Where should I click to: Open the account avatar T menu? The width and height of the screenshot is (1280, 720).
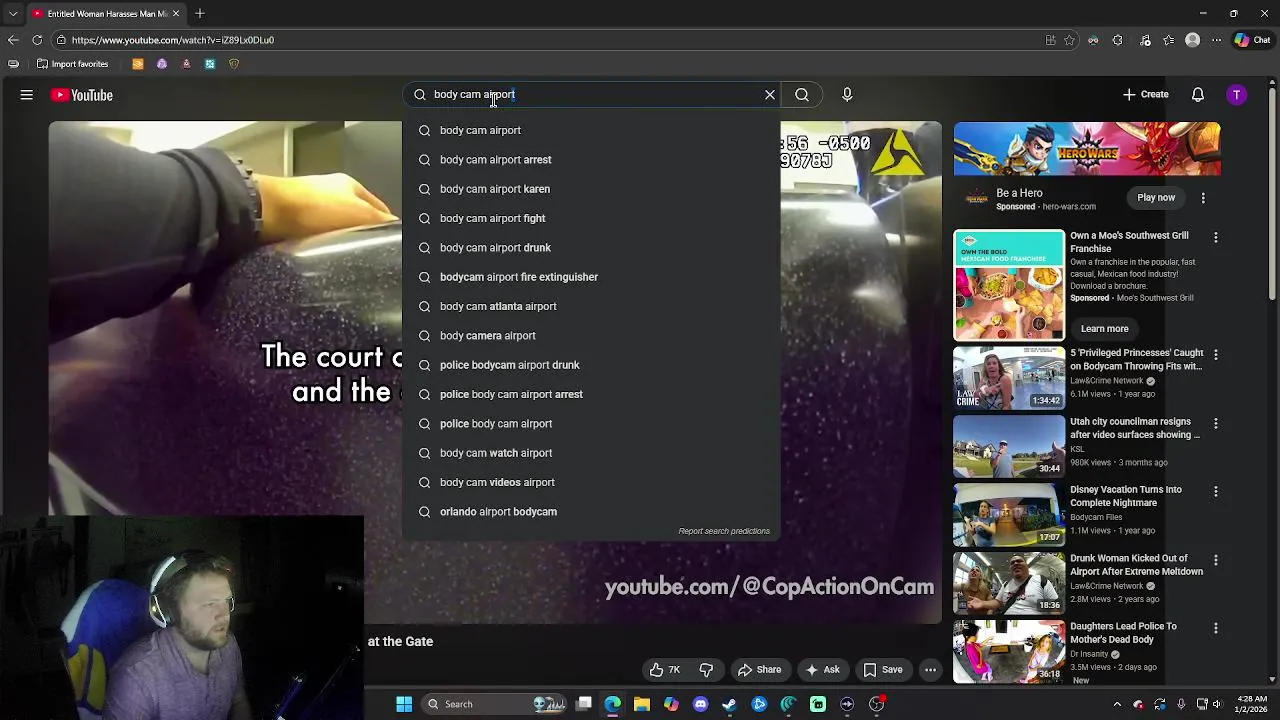pos(1237,95)
